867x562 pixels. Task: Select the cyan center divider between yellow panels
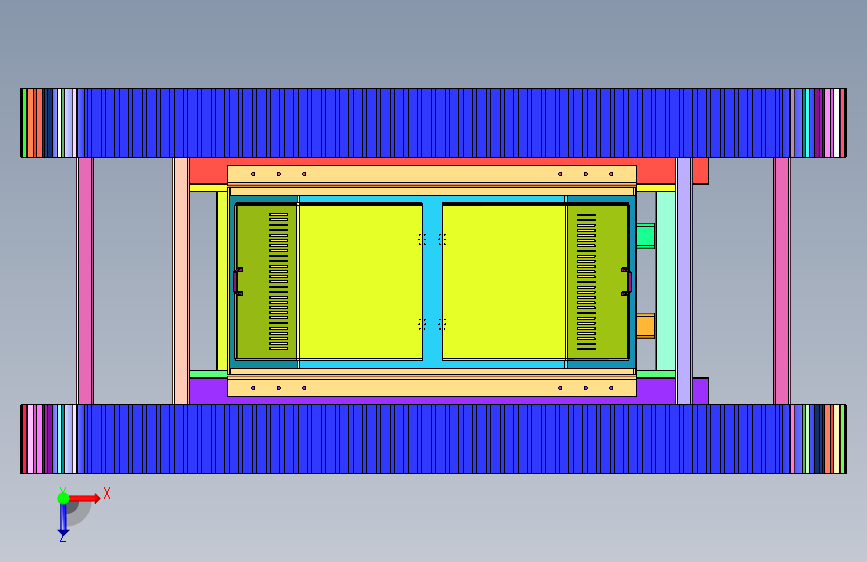[x=432, y=282]
